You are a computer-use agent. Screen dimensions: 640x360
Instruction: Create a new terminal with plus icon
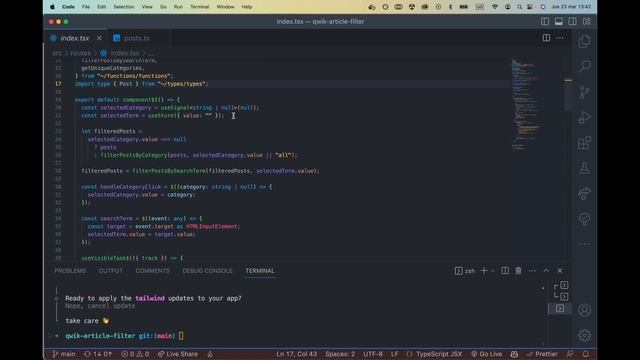(484, 271)
